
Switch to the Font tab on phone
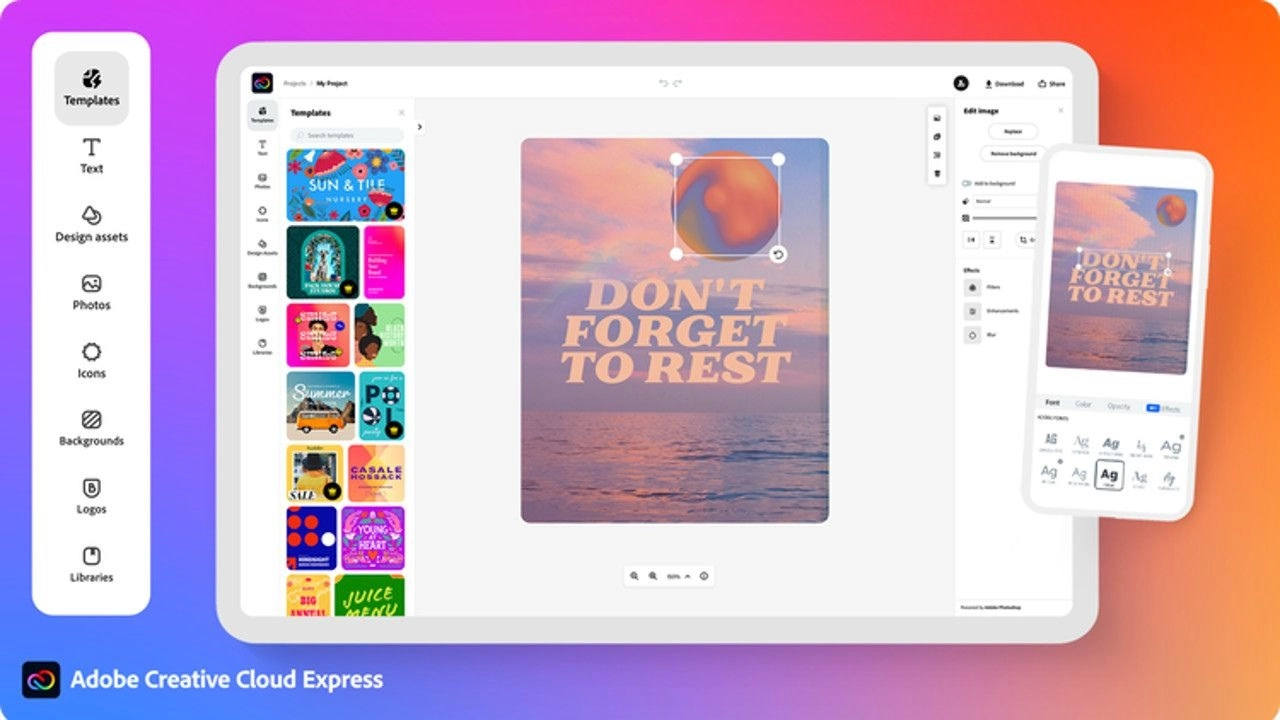1052,403
